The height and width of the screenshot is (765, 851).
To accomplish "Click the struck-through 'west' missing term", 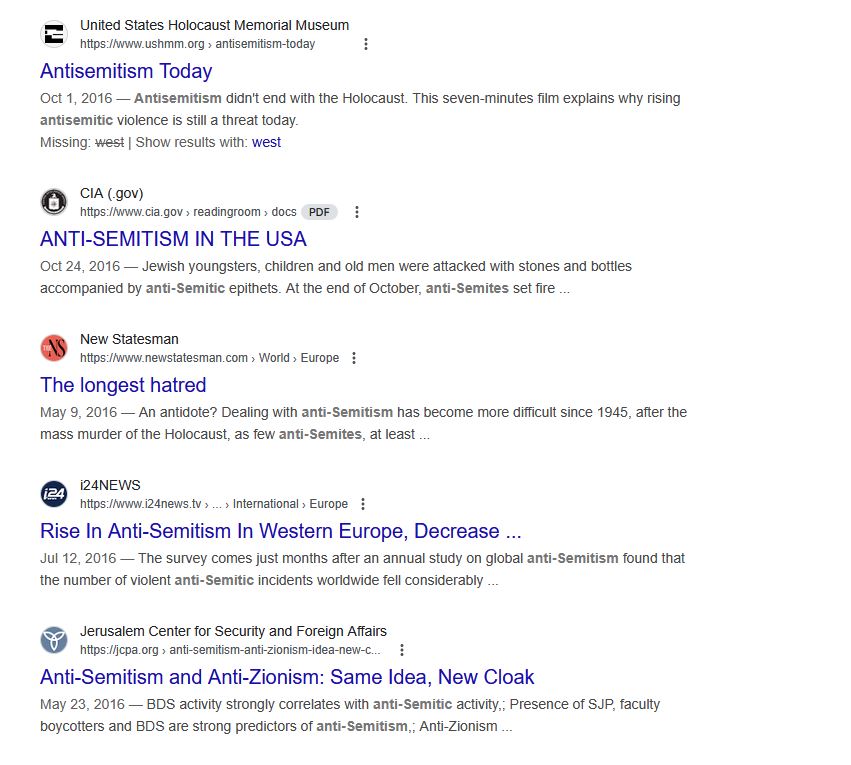I will coord(110,142).
